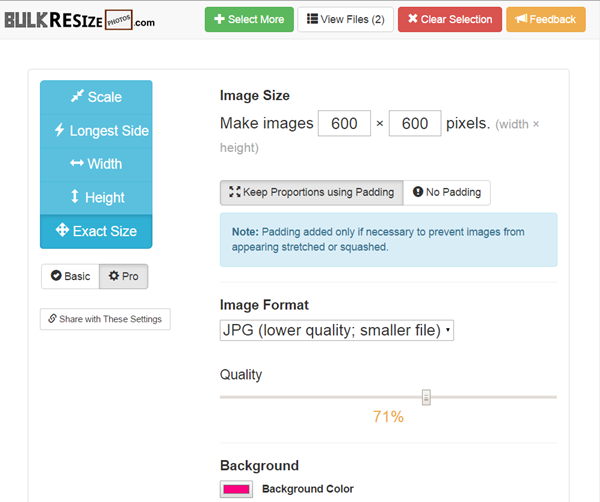Screen dimensions: 600x502
Task: Switch to Basic settings mode
Action: coord(70,276)
